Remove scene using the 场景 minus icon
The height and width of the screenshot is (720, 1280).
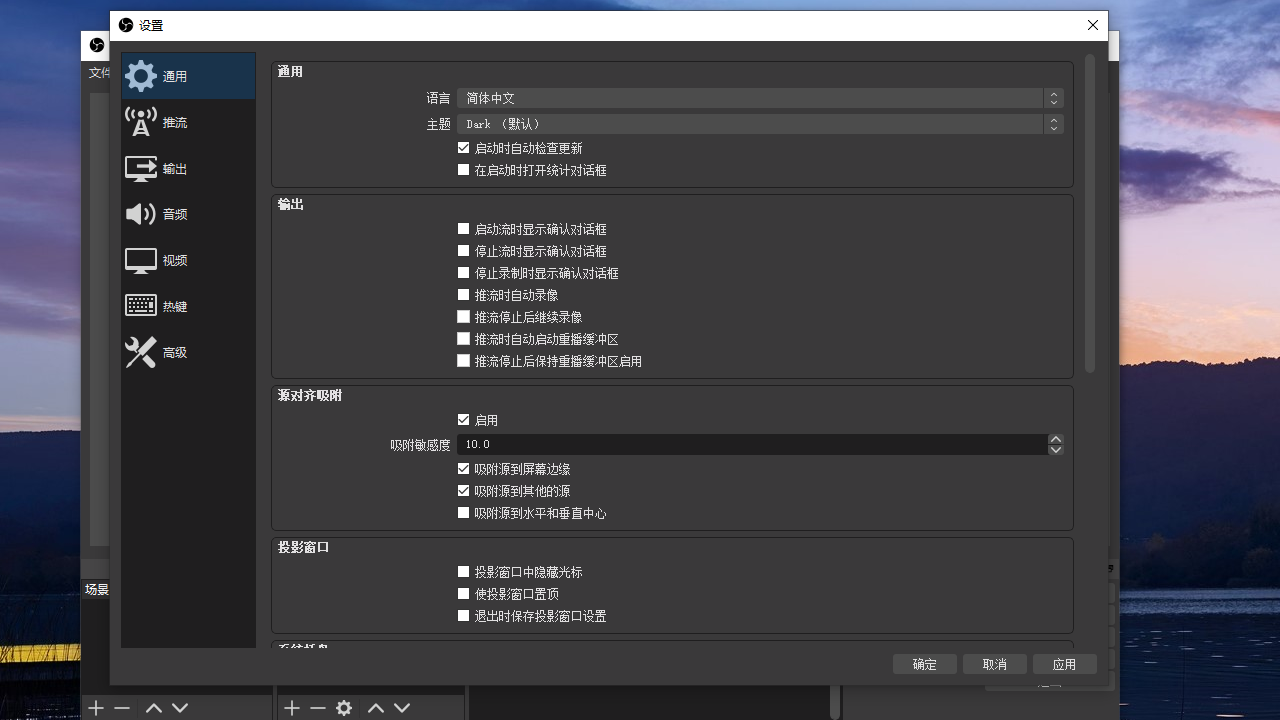tap(122, 708)
